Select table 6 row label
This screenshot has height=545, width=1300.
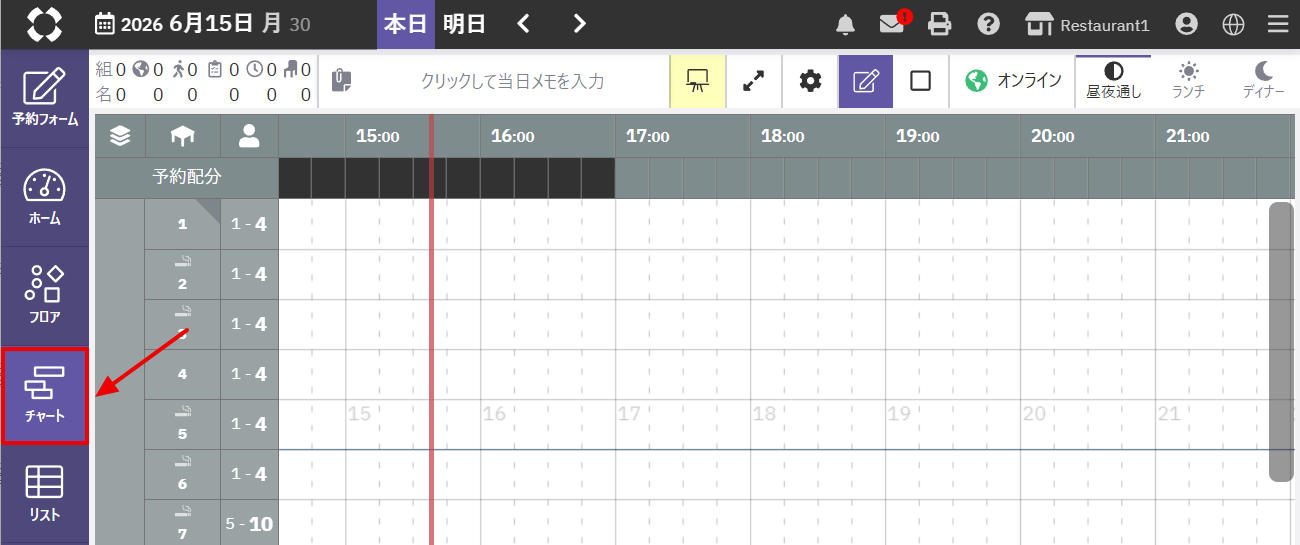[x=182, y=474]
